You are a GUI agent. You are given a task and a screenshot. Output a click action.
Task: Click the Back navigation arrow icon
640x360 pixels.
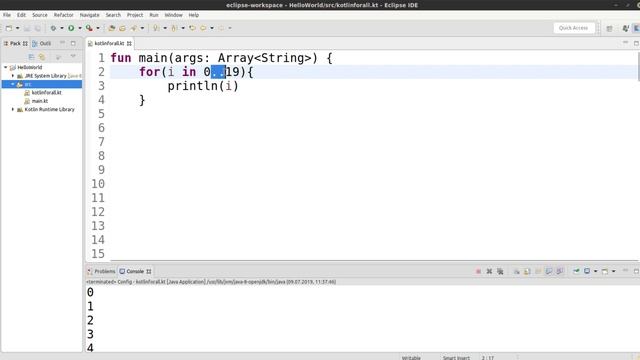pos(203,28)
